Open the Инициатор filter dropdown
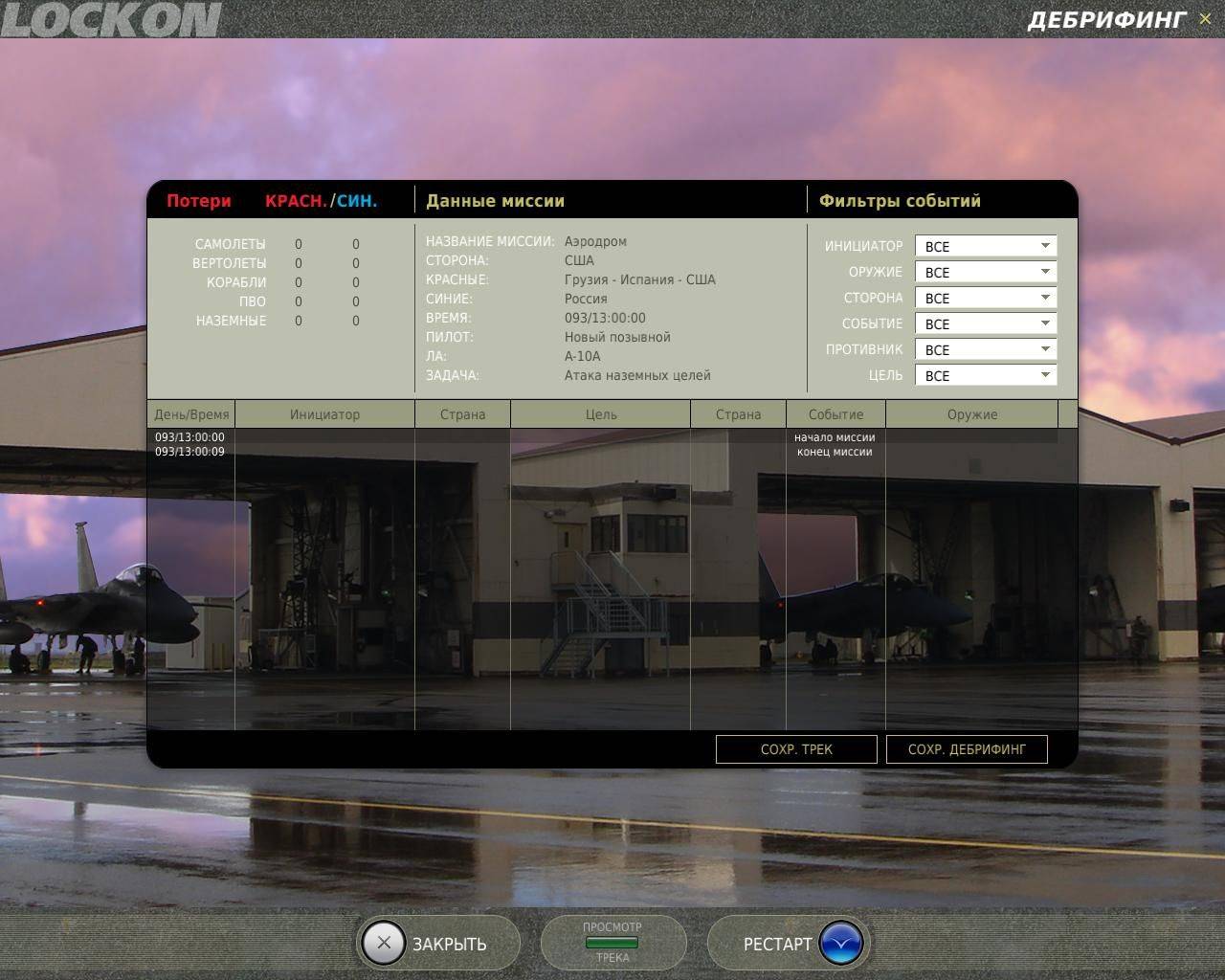The width and height of the screenshot is (1225, 980). pos(986,247)
